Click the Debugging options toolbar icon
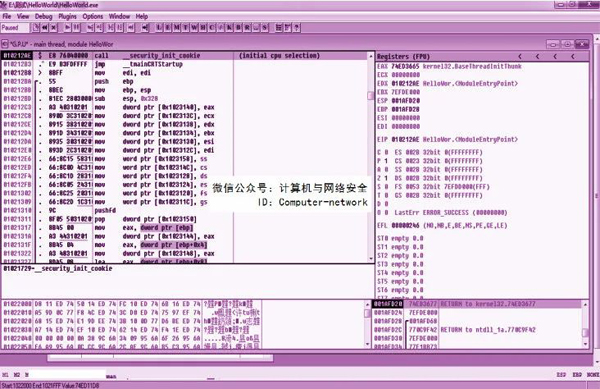The width and height of the screenshot is (600, 389). [279, 28]
